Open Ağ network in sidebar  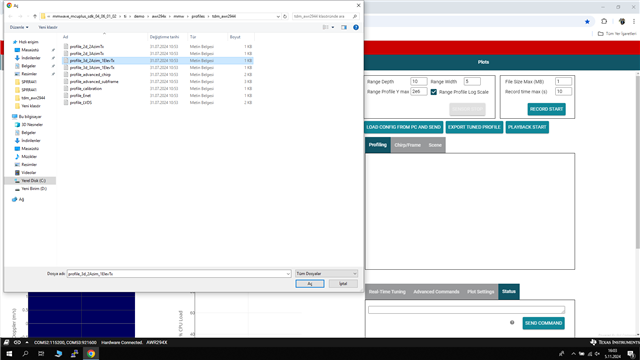[21, 200]
